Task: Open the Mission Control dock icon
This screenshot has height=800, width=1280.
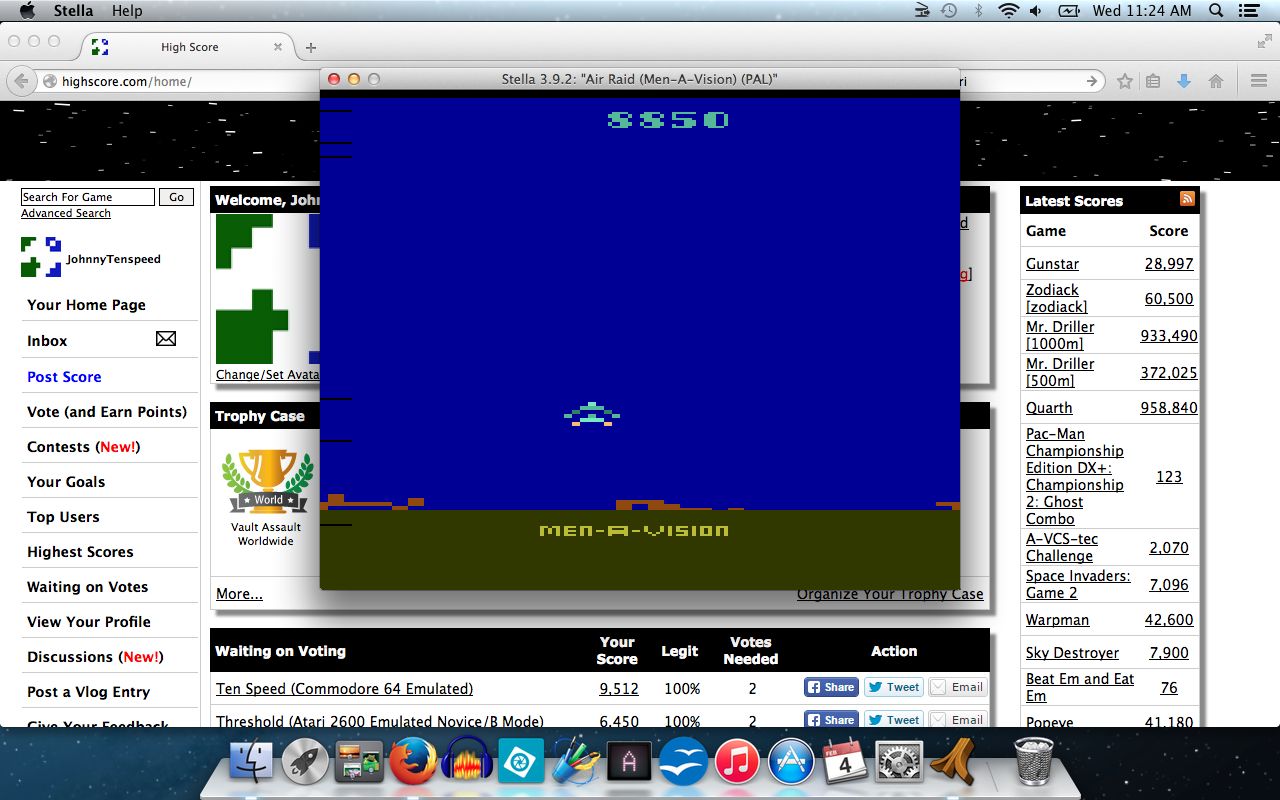Action: (359, 764)
